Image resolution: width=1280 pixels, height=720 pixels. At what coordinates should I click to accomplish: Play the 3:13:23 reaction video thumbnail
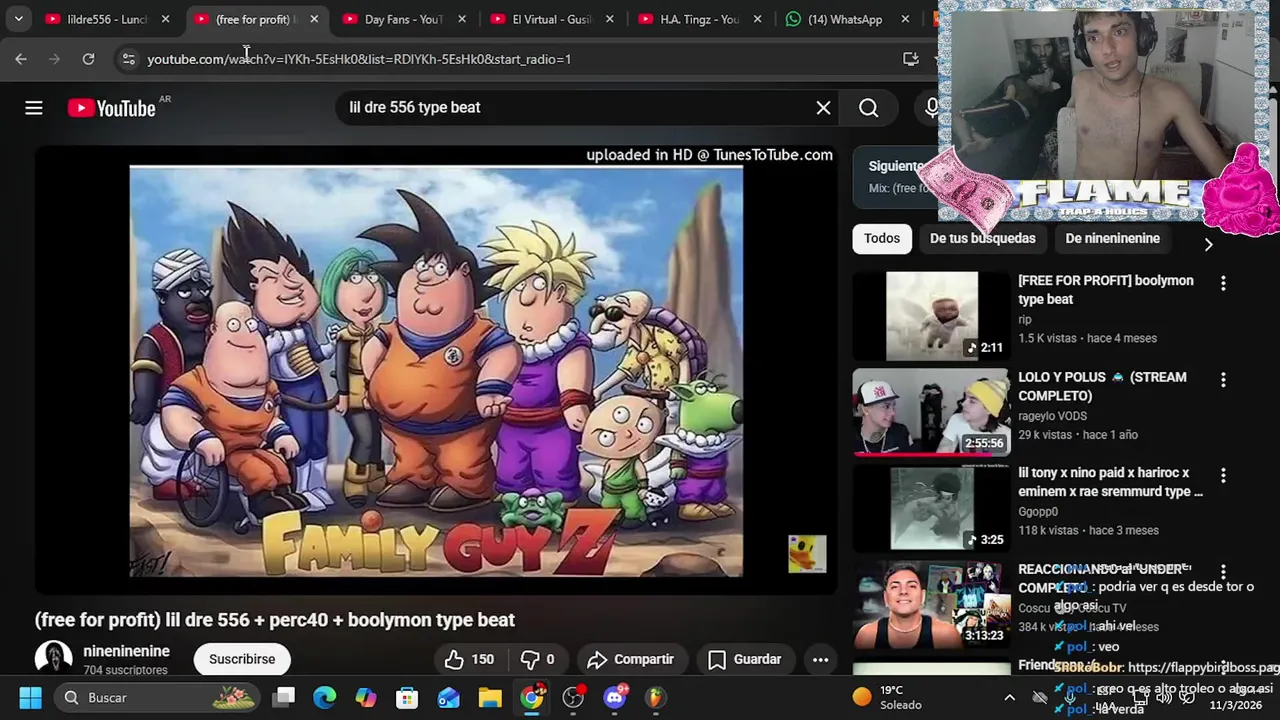(x=931, y=604)
